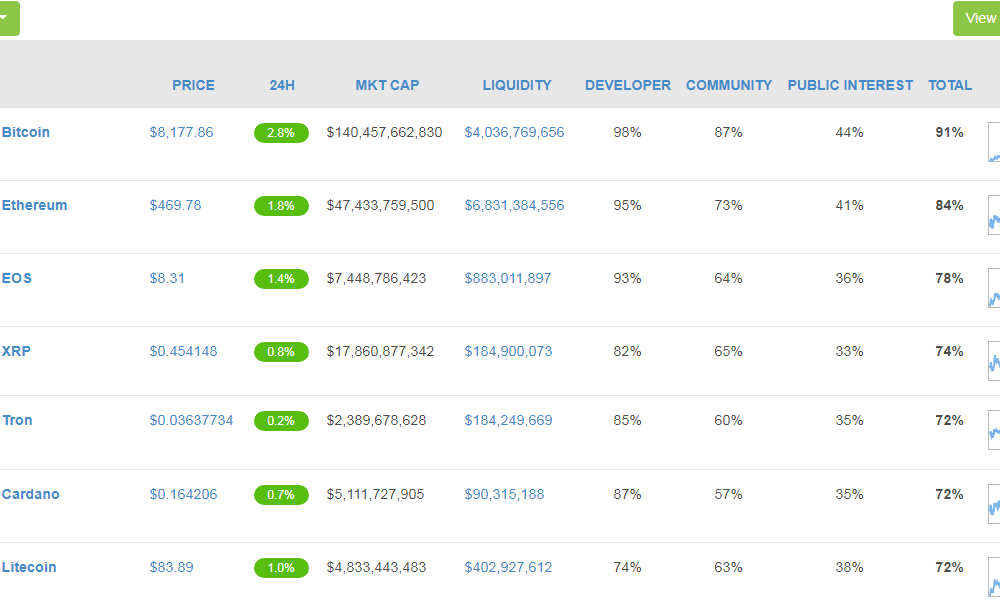This screenshot has height=615, width=1000.
Task: Select Bitcoin market cap $140,457,662,830
Action: point(384,133)
